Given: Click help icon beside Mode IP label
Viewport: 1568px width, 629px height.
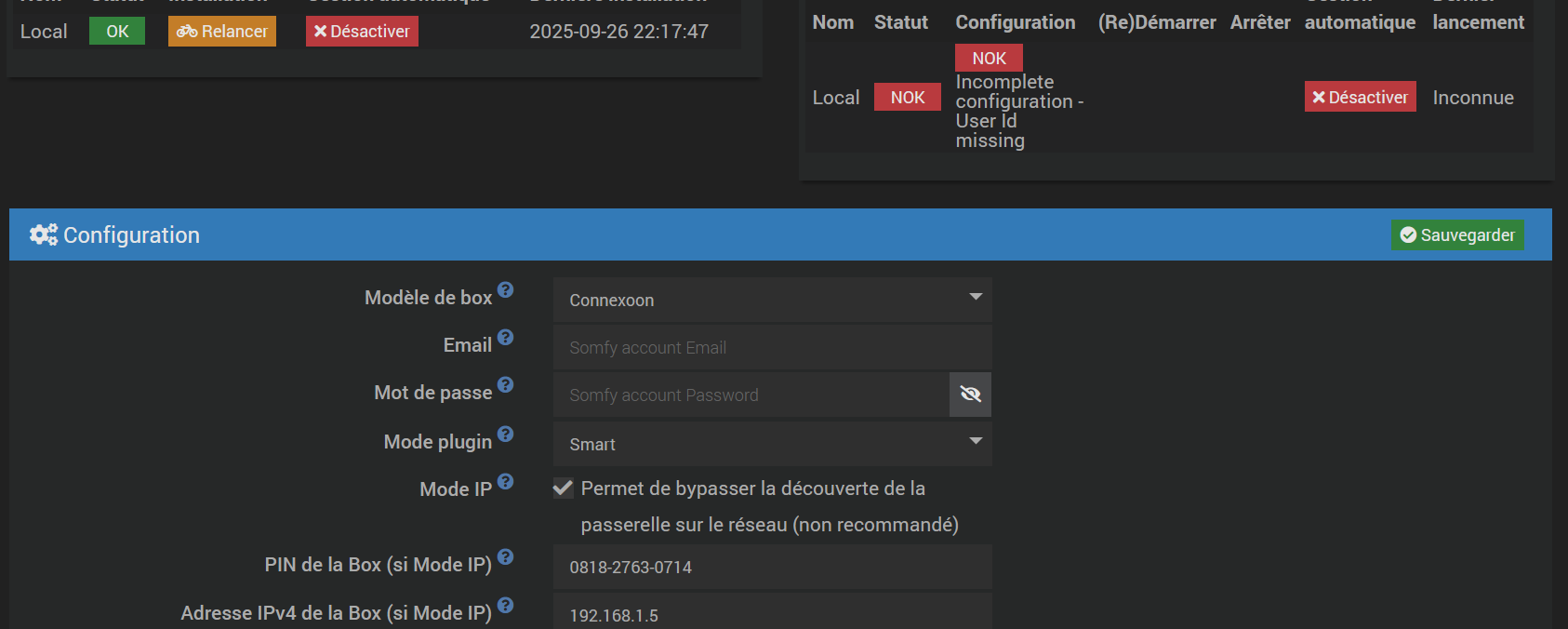Looking at the screenshot, I should [505, 482].
